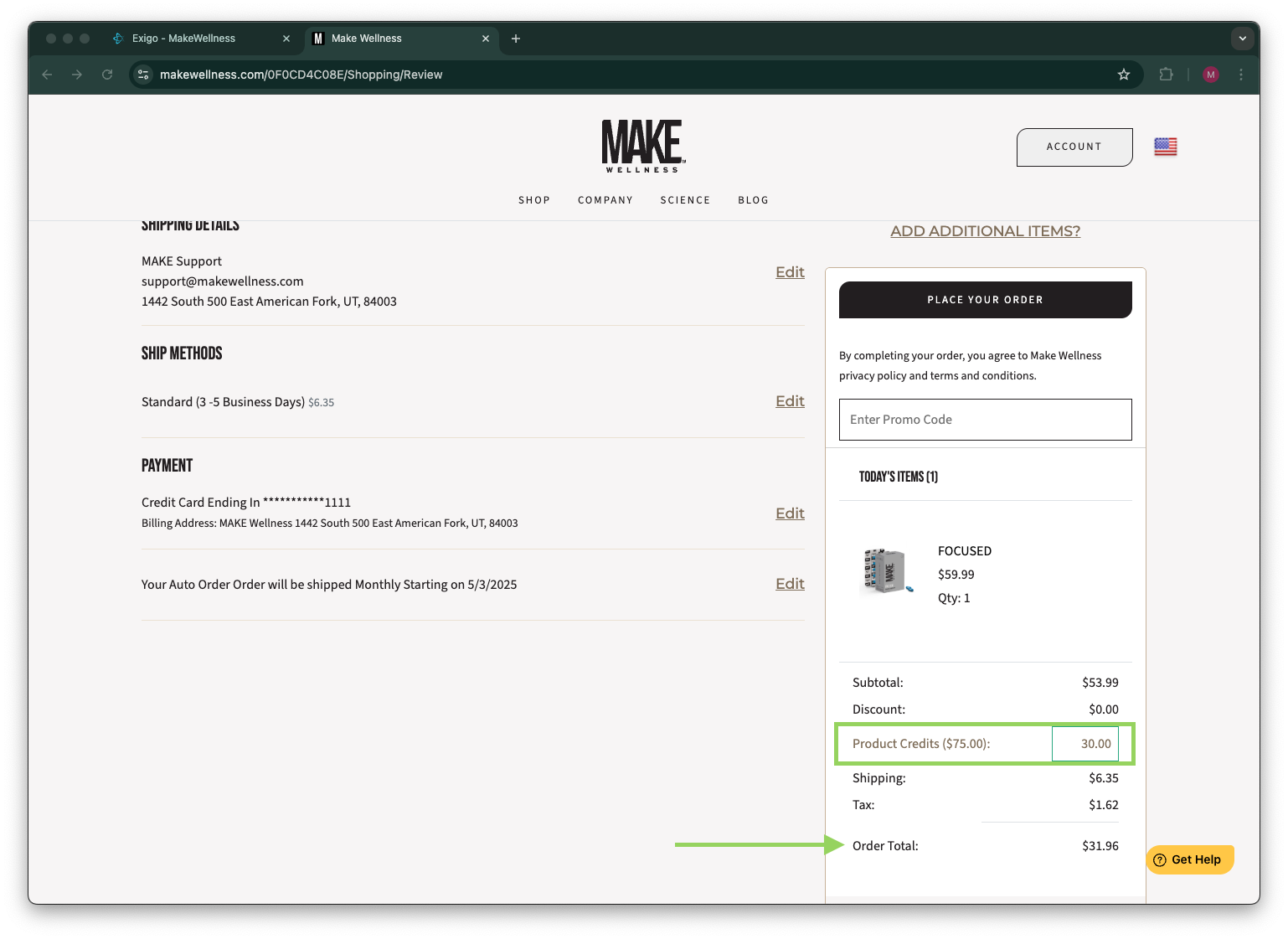Click Add Additional Items link
The image size is (1288, 939).
[x=985, y=231]
